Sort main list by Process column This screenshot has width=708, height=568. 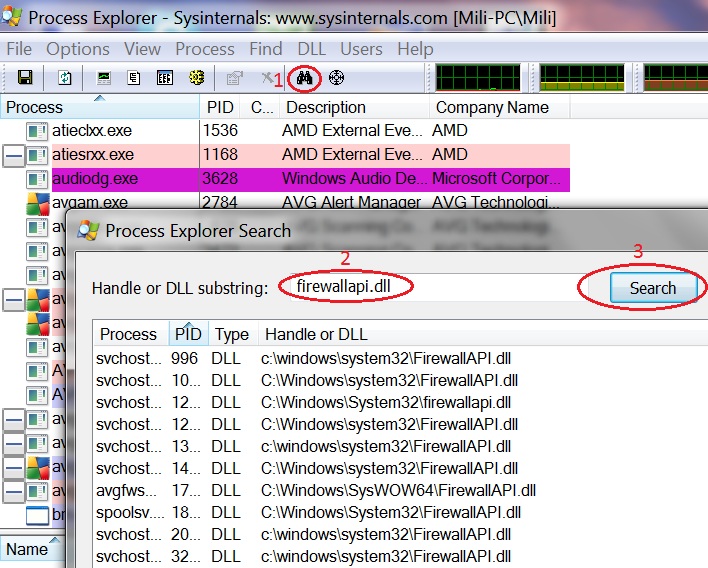(100, 107)
